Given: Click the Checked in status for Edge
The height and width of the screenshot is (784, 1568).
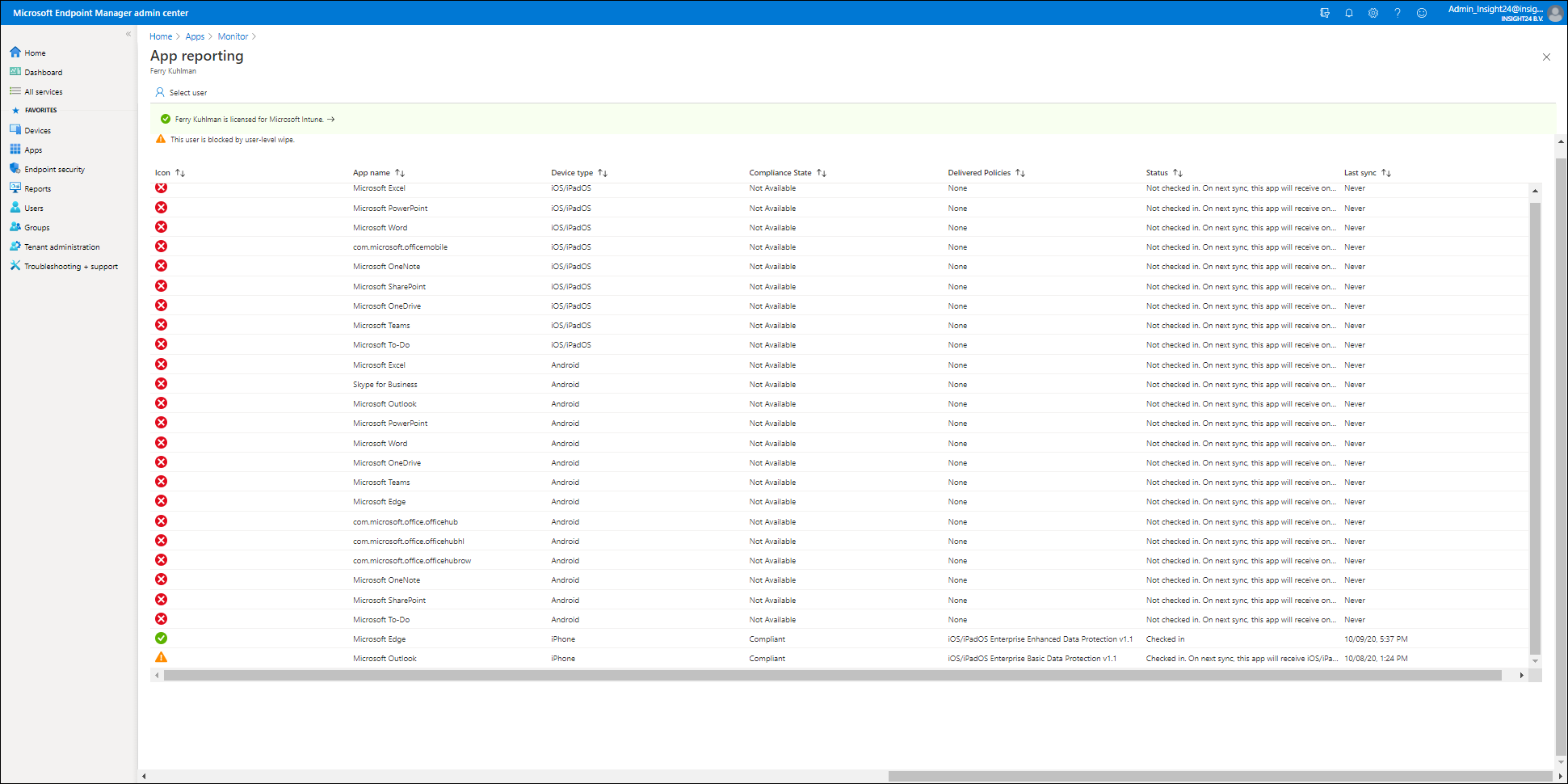Looking at the screenshot, I should coord(1165,639).
